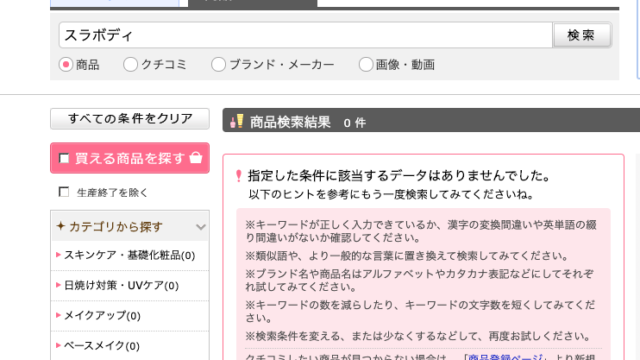The height and width of the screenshot is (360, 640).
Task: Open メイクアップ(0) category
Action: (x=102, y=316)
